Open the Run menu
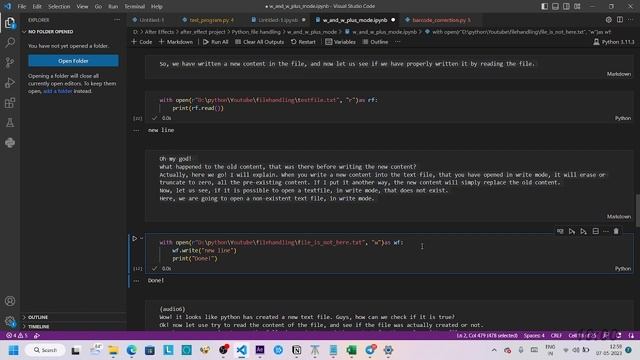This screenshot has height=360, width=640. [113, 7]
